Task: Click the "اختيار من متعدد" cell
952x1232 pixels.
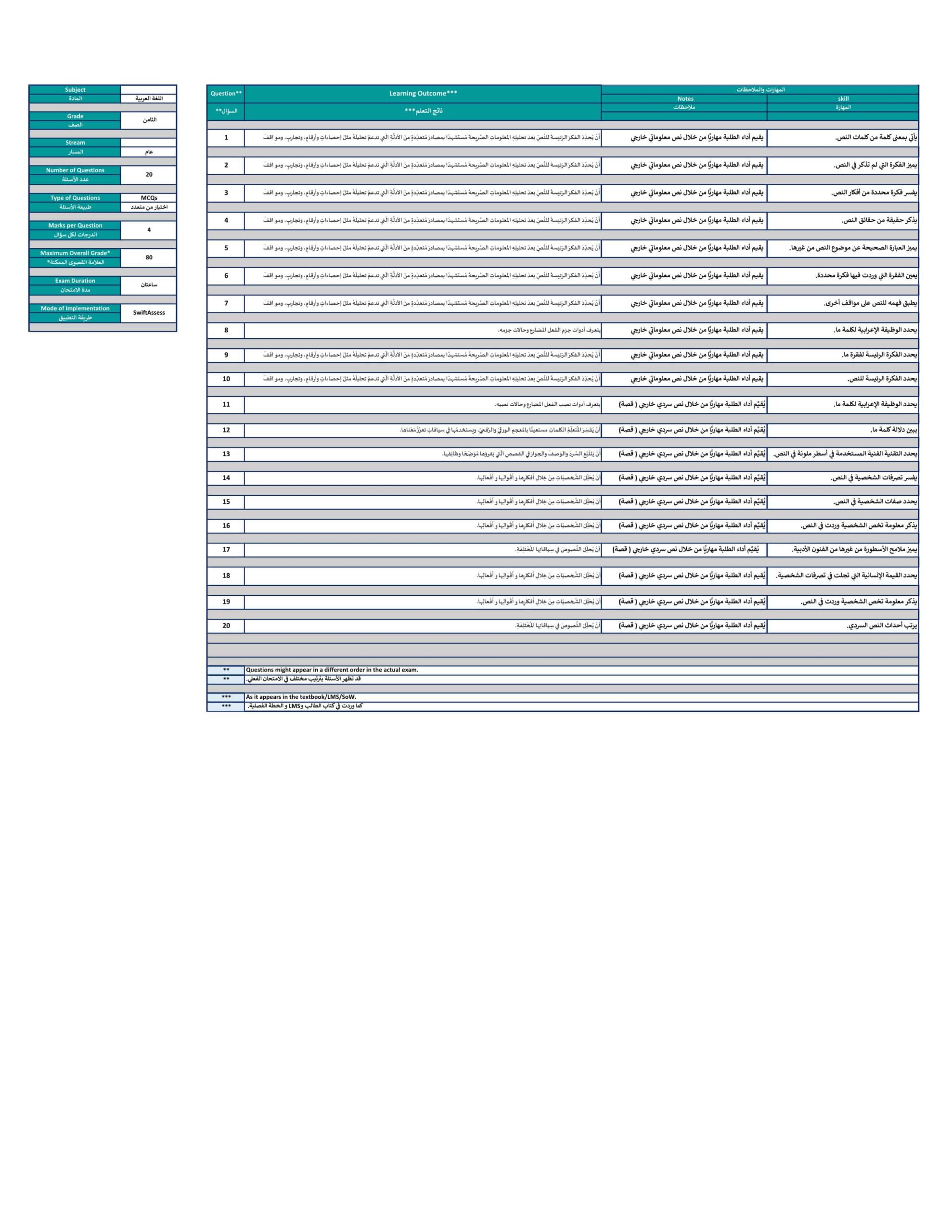Action: 149,207
